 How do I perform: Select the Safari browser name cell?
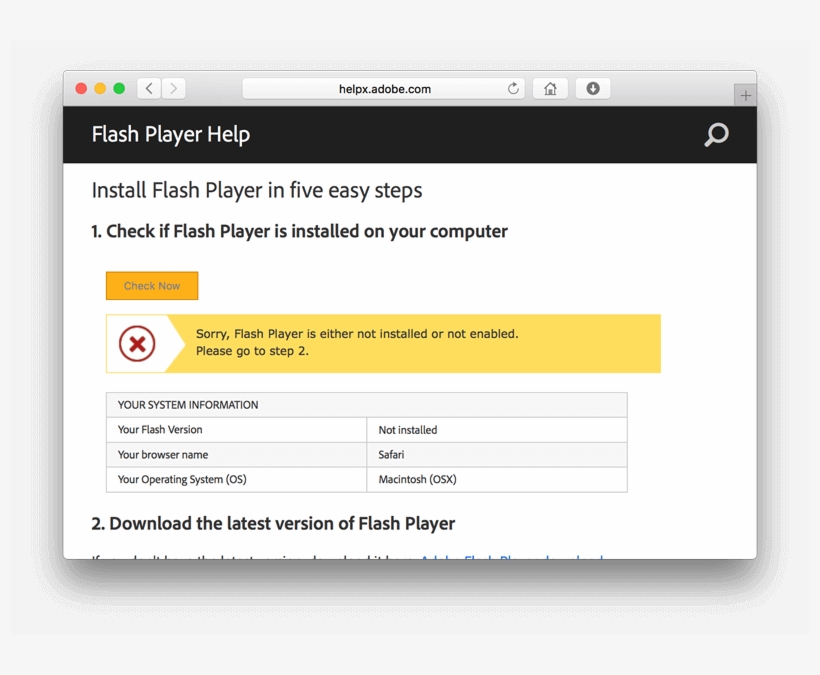point(497,454)
